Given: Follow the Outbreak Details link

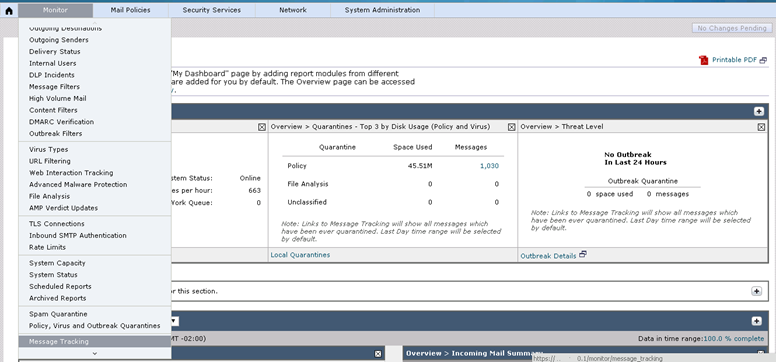Looking at the screenshot, I should (548, 256).
